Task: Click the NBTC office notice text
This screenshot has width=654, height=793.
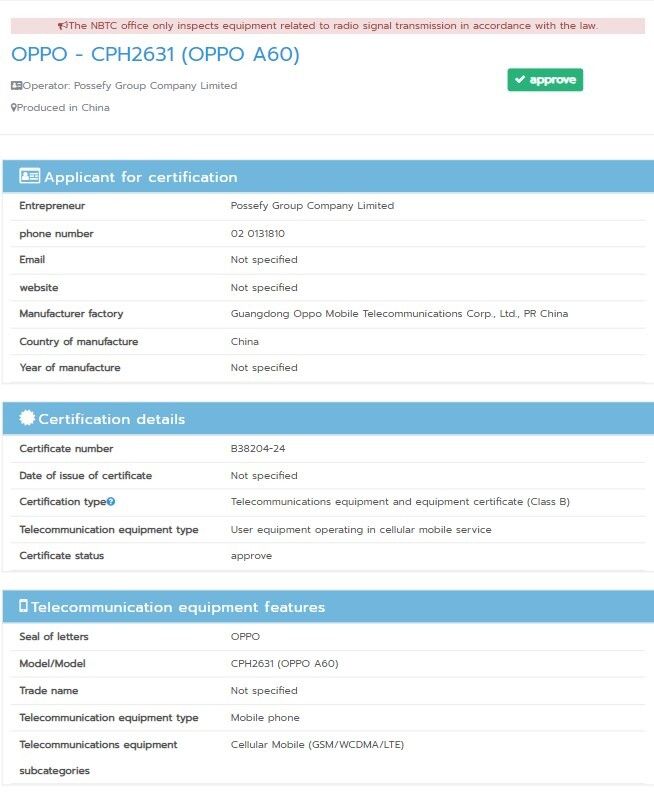Action: click(x=333, y=26)
